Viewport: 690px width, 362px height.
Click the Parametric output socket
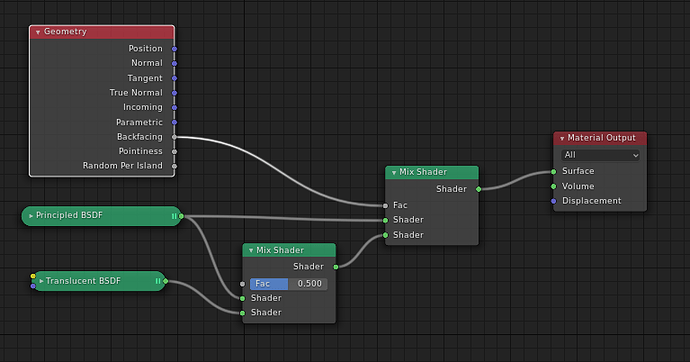point(174,122)
